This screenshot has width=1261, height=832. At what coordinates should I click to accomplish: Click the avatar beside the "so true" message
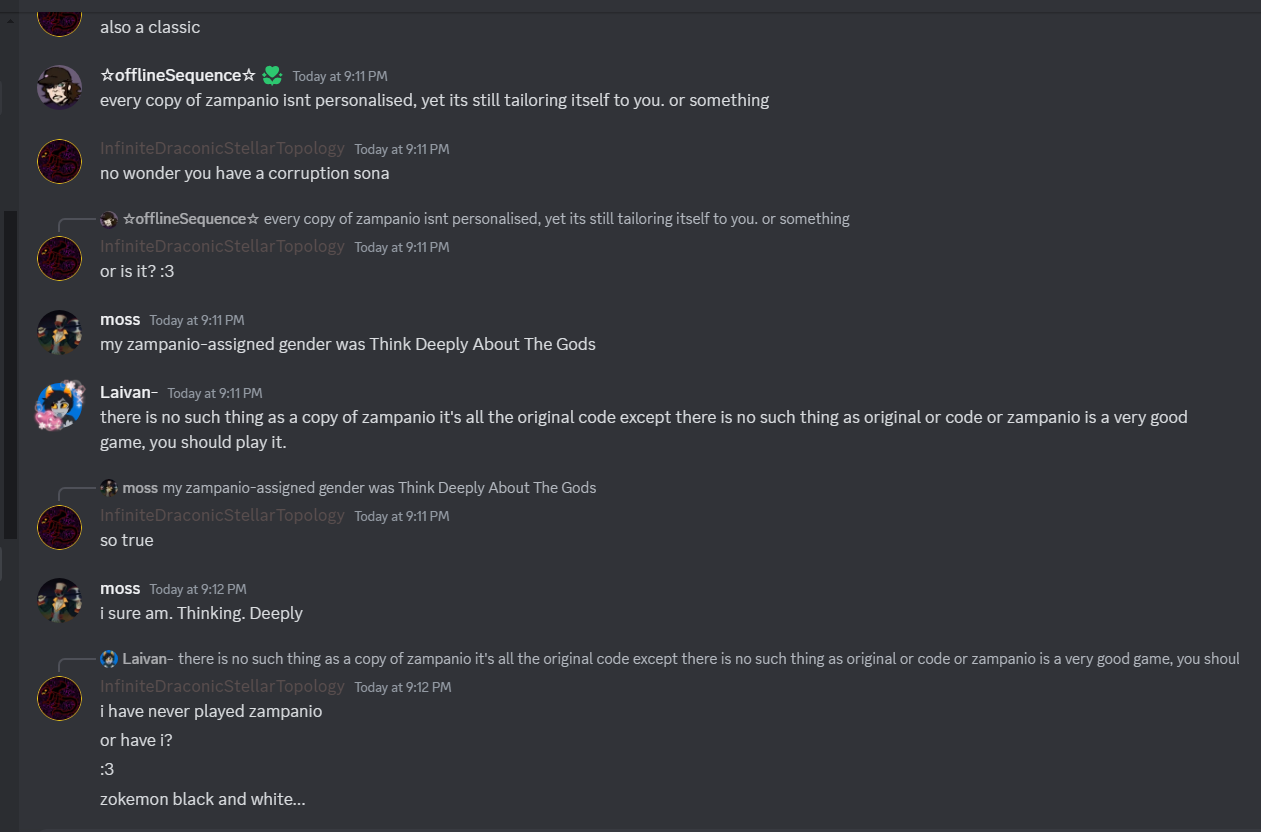pos(59,527)
